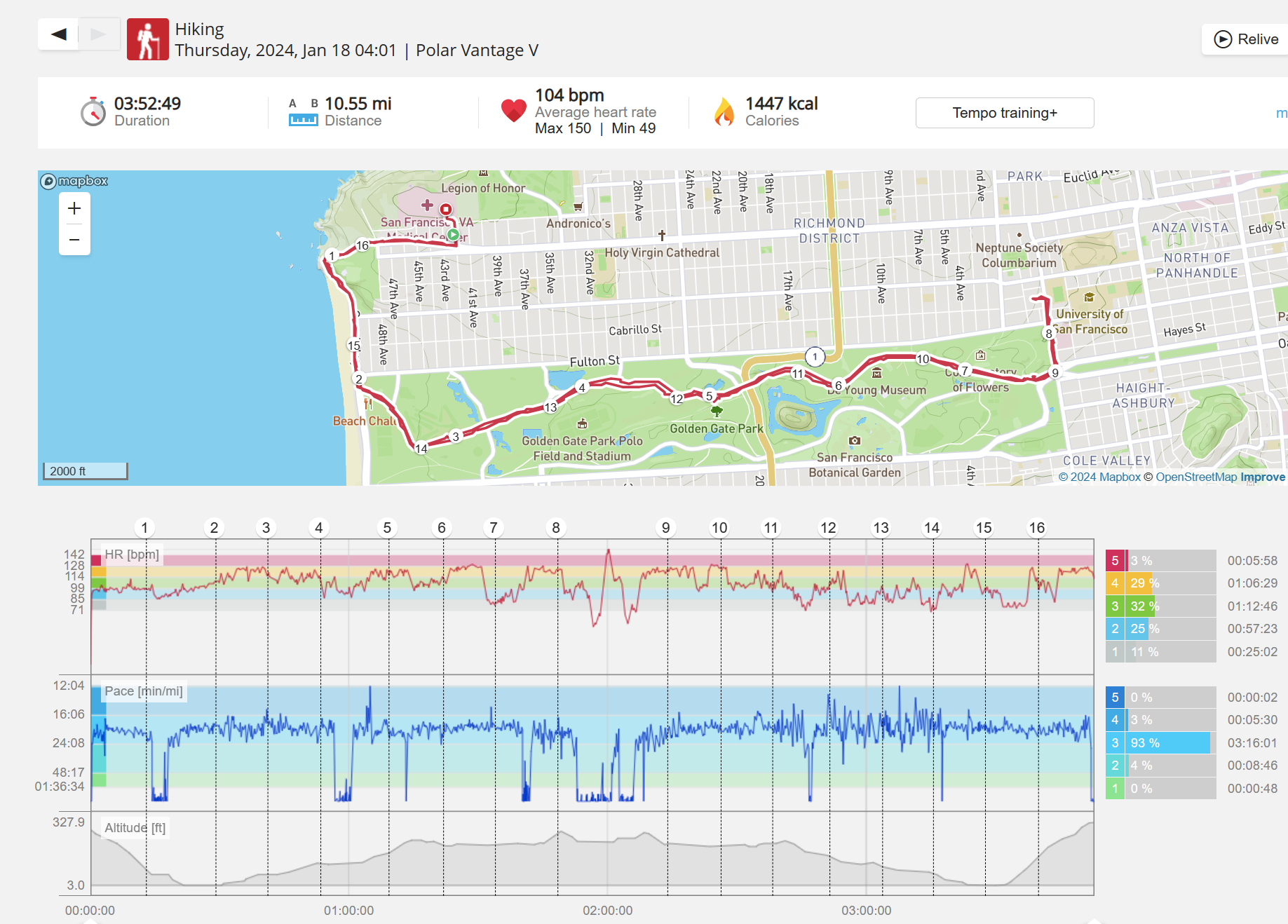Click the Mapbox logo
Image resolution: width=1288 pixels, height=924 pixels.
coord(74,181)
